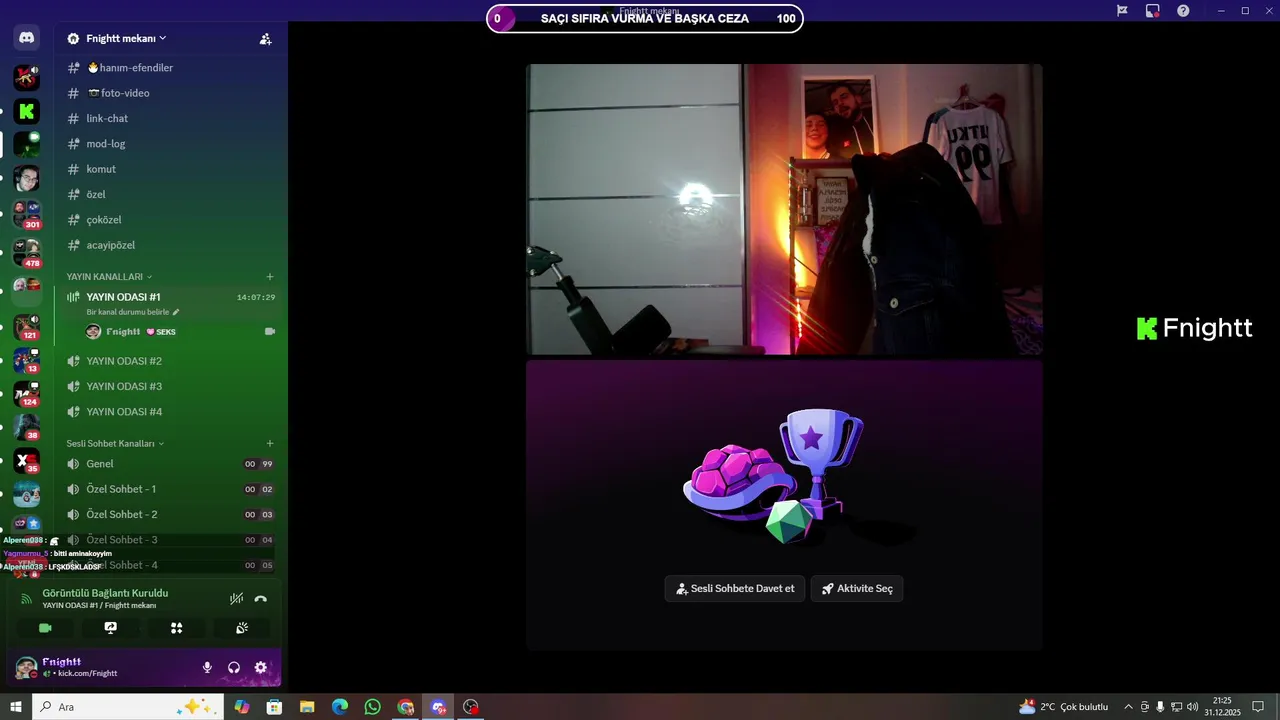Open volume control in system tray
The image size is (1280, 720).
point(1192,707)
